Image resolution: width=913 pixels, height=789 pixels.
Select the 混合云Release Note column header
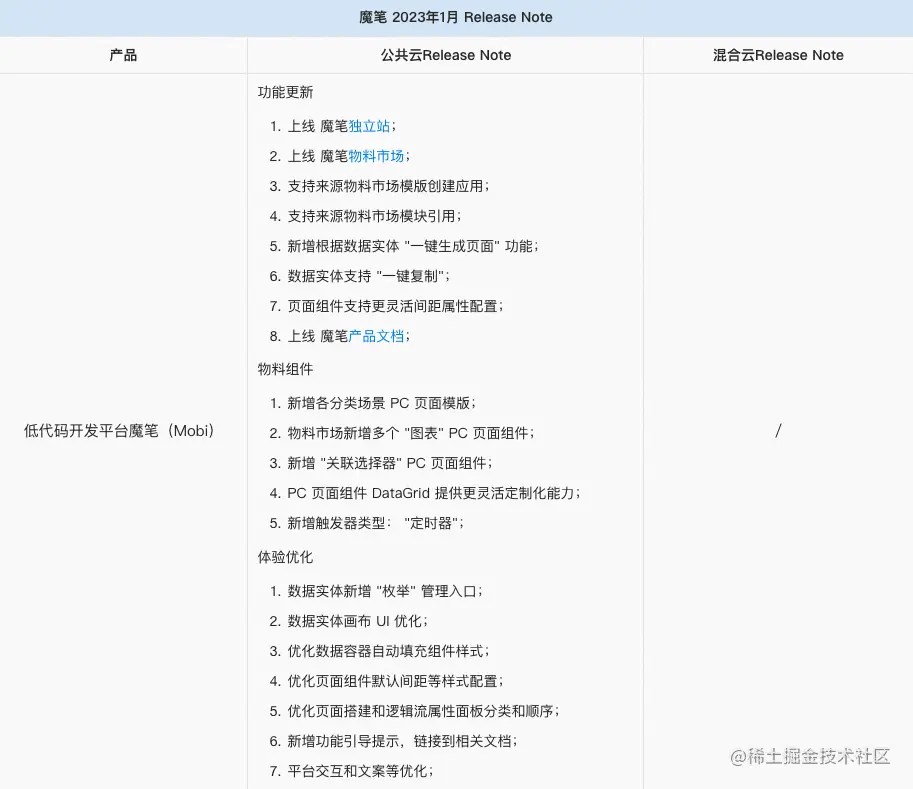click(x=778, y=55)
